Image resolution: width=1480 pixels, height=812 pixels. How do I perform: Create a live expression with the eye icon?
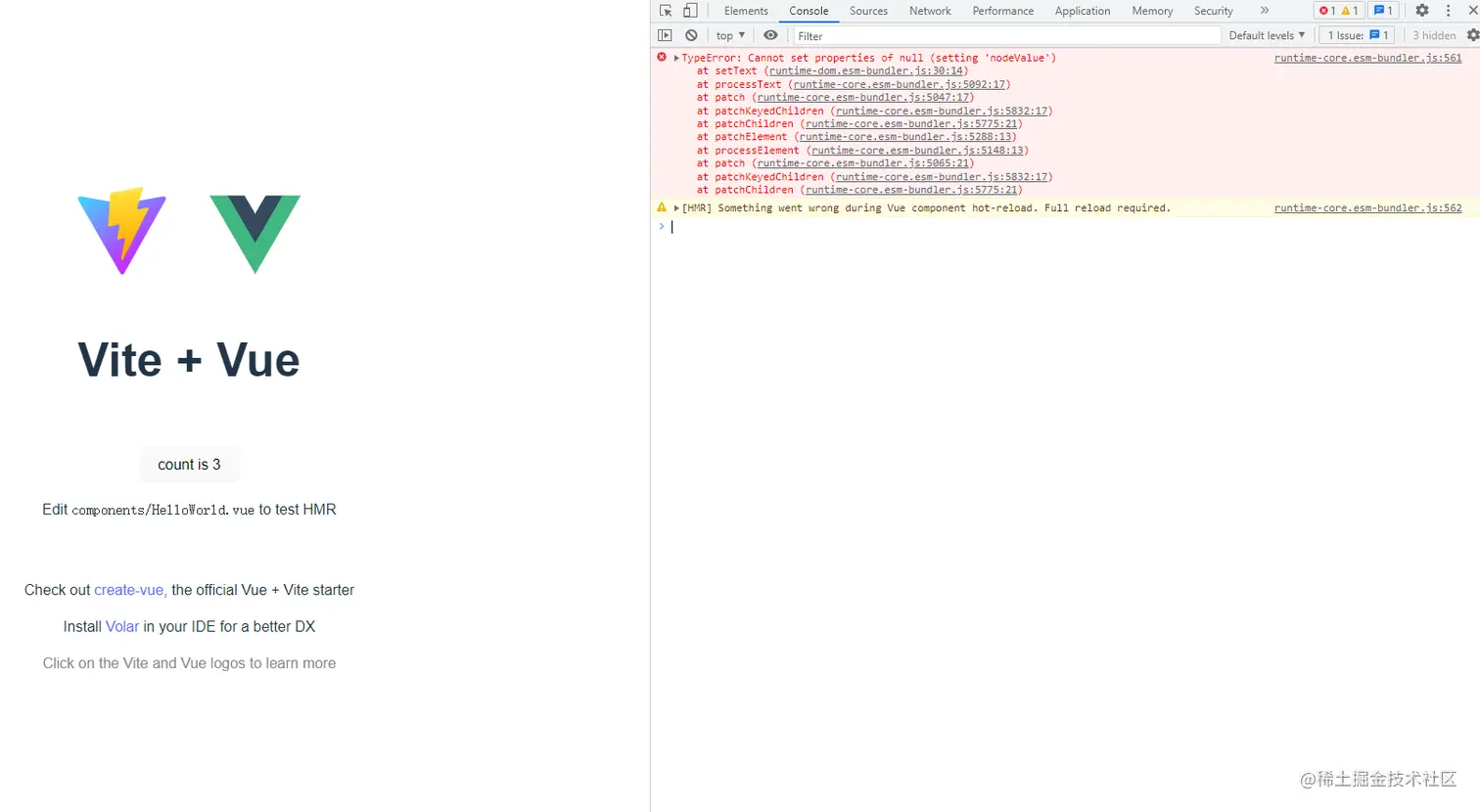[770, 35]
